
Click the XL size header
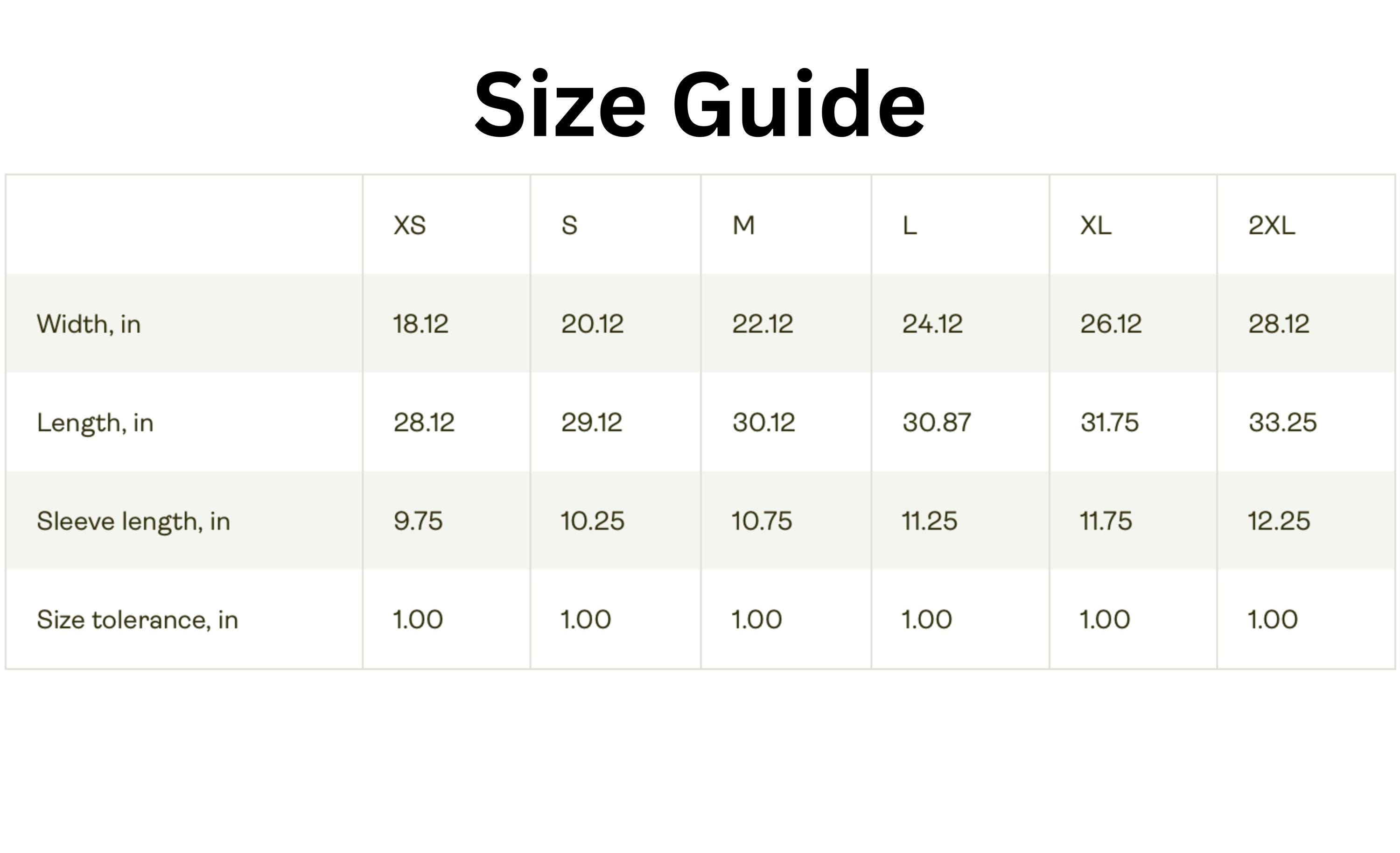(x=1095, y=225)
